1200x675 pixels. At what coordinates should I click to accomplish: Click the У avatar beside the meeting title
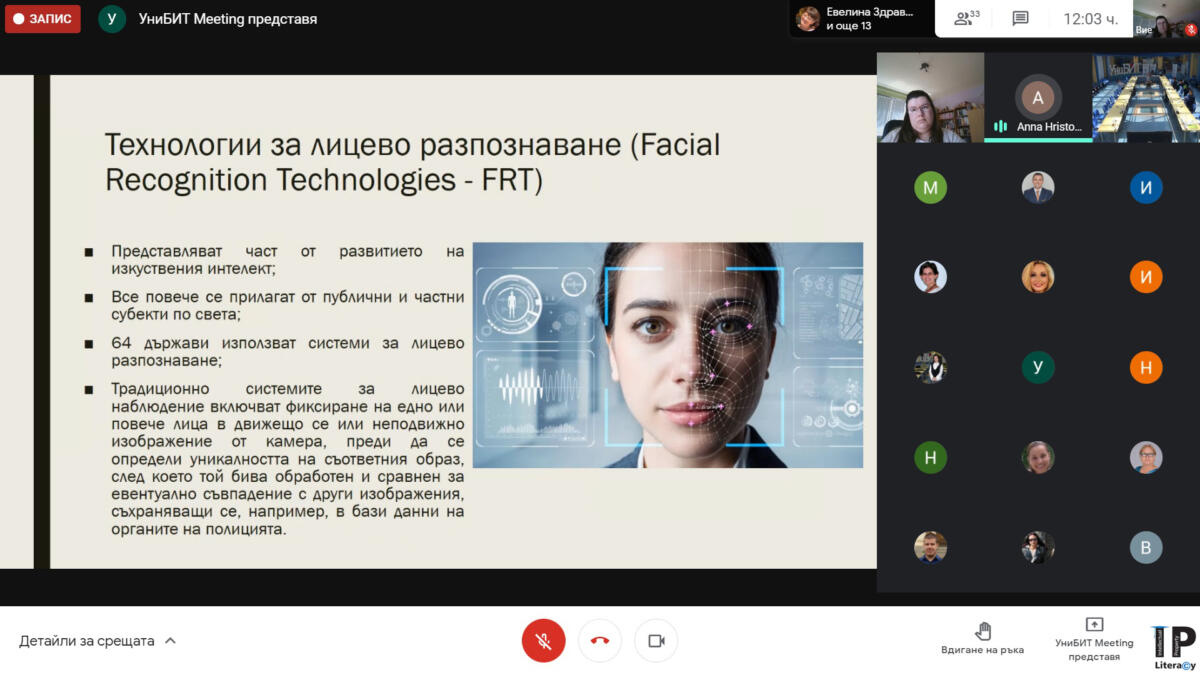(112, 19)
